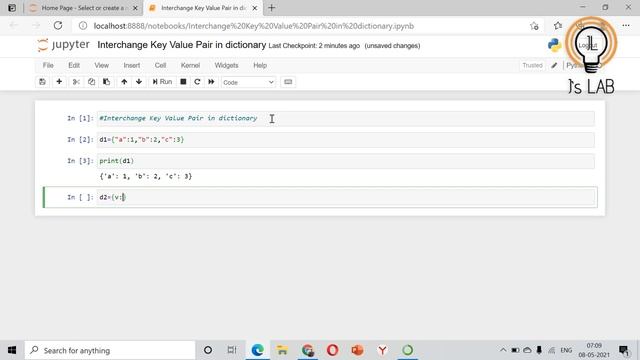Image resolution: width=640 pixels, height=360 pixels.
Task: Open the taskbar clock and date
Action: 594,350
